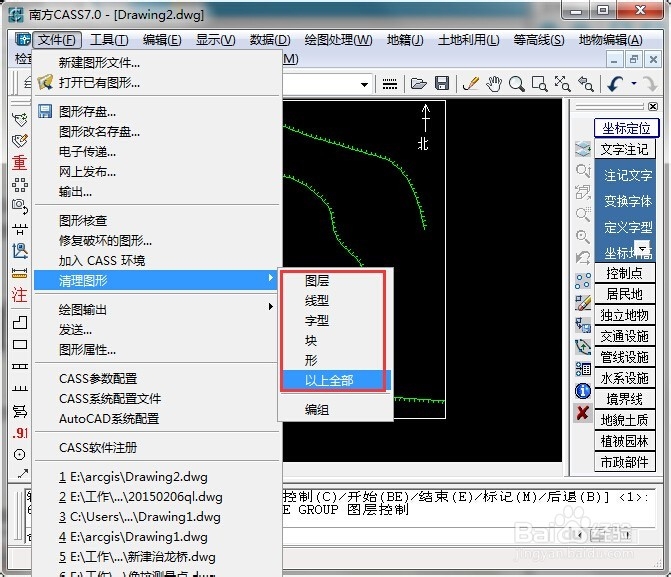Open the 数据(D) menu
Screen dimensions: 671x577
tap(270, 40)
